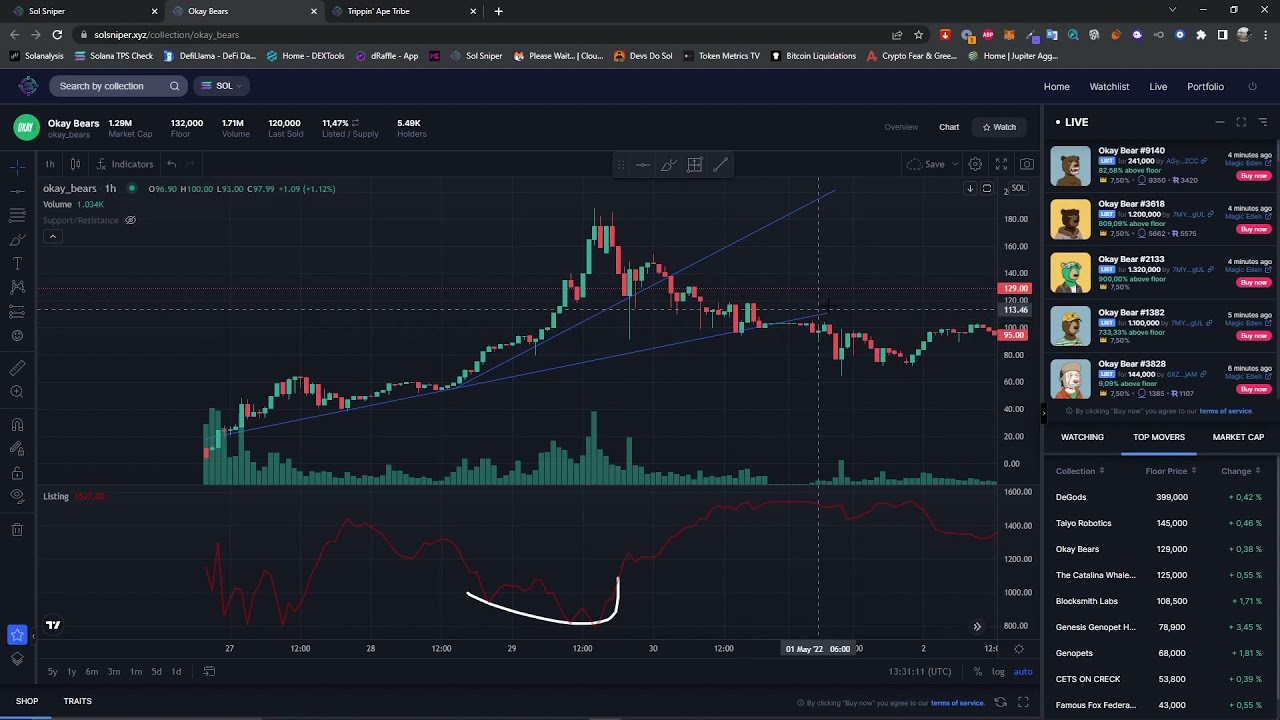Select the TOP MOVERS tab

(x=1158, y=437)
